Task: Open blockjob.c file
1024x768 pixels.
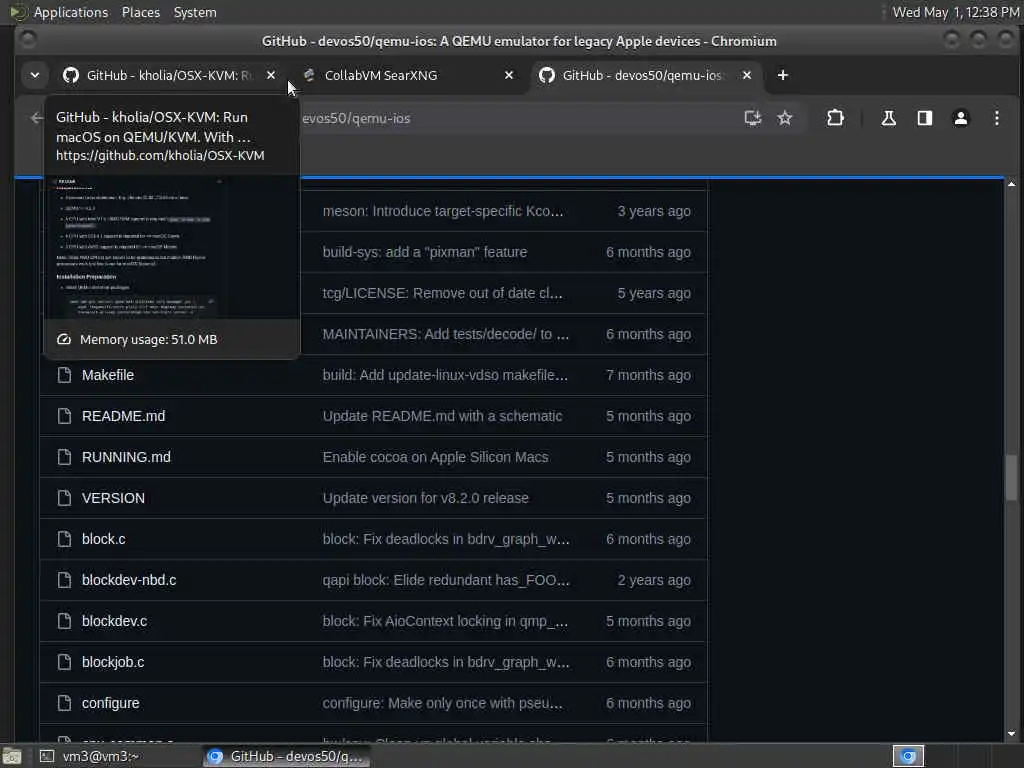Action: pyautogui.click(x=113, y=662)
